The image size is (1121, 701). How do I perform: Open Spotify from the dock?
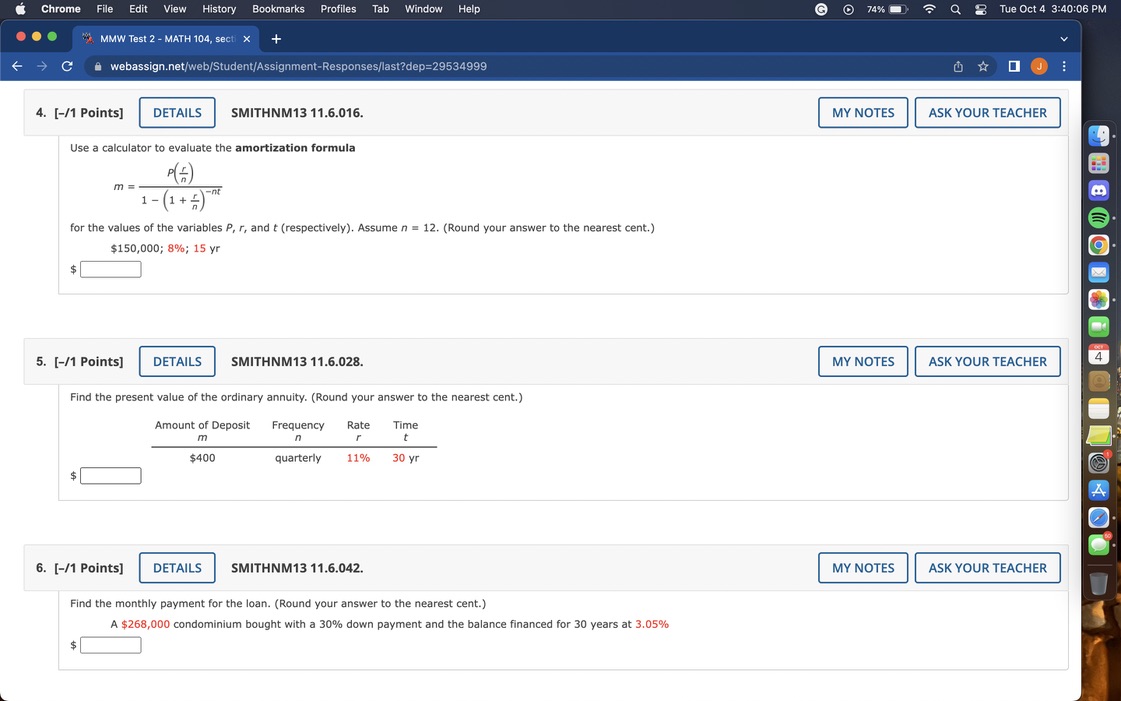(1099, 217)
